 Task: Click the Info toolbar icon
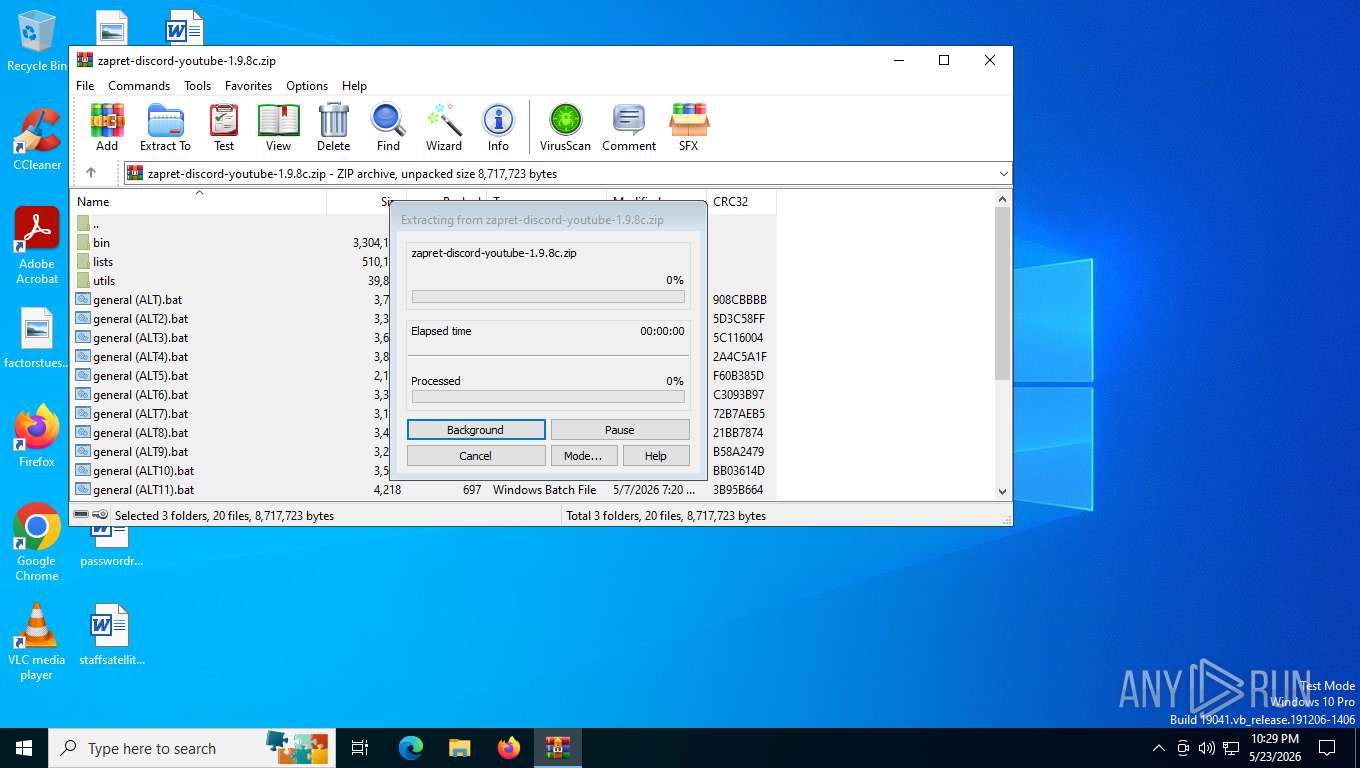[498, 127]
